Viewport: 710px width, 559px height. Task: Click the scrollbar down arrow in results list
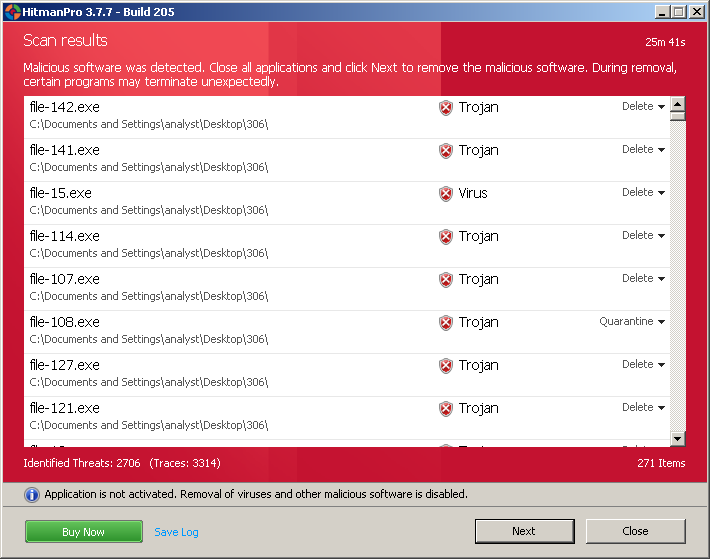tap(678, 438)
